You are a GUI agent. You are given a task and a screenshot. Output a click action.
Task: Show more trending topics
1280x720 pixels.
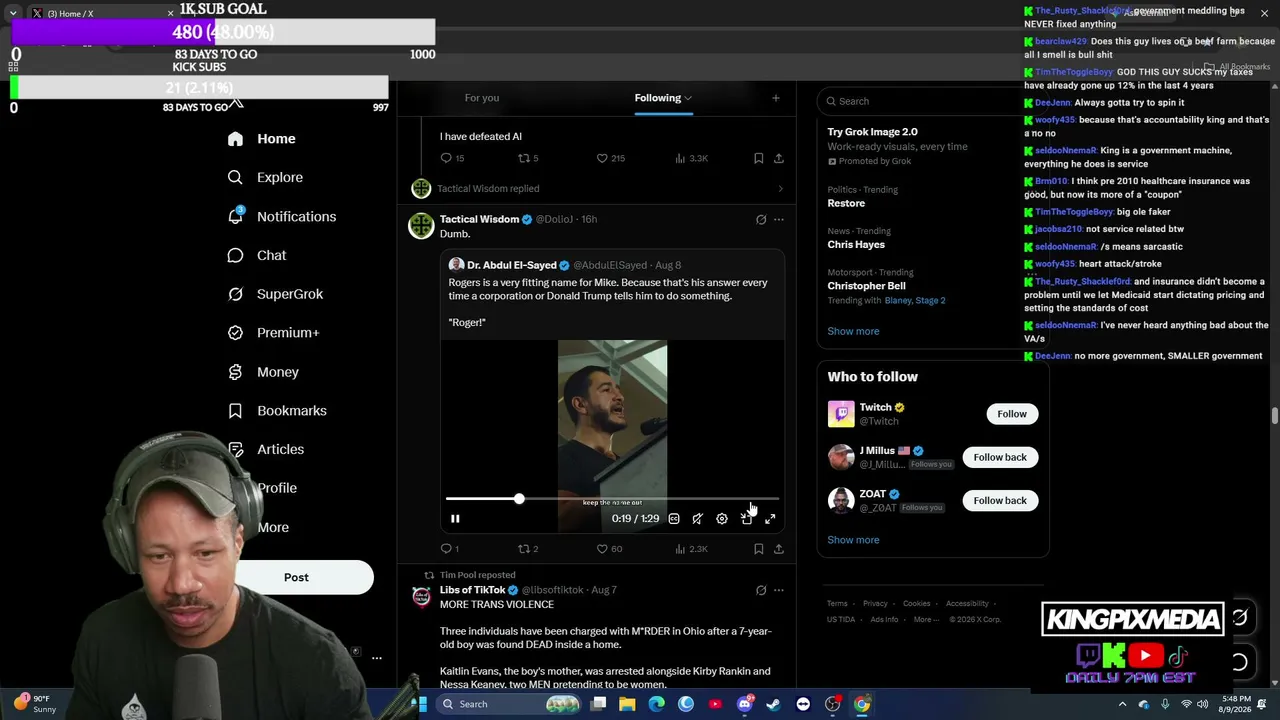tap(853, 331)
